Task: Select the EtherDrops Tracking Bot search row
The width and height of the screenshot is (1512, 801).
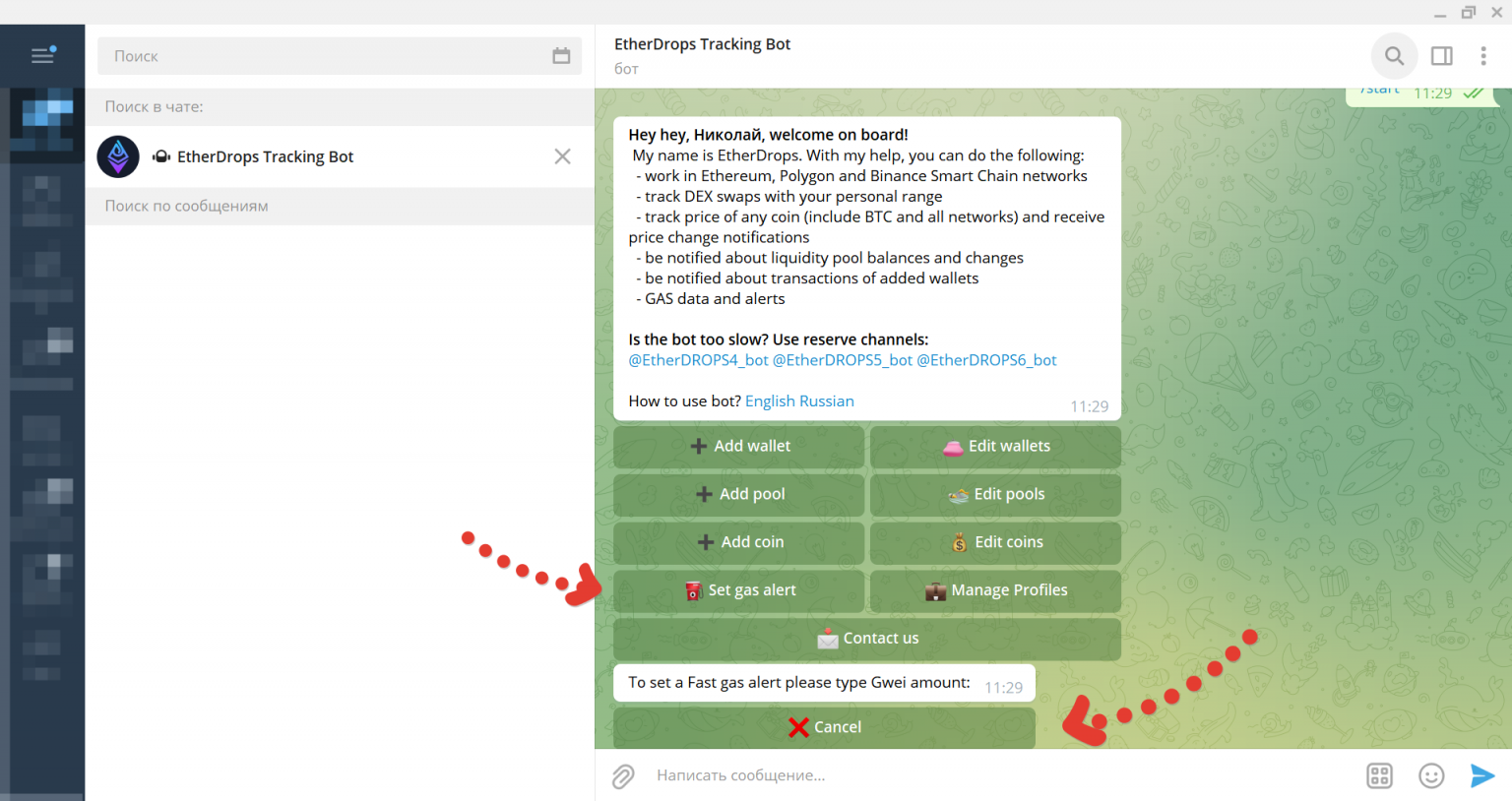Action: tap(340, 156)
